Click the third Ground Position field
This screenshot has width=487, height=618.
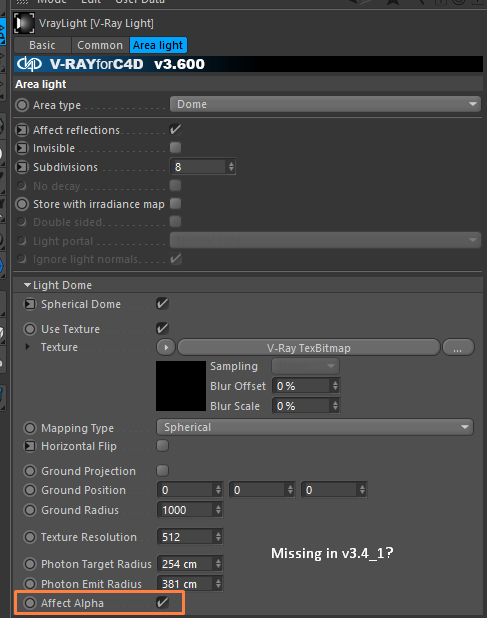tap(330, 490)
